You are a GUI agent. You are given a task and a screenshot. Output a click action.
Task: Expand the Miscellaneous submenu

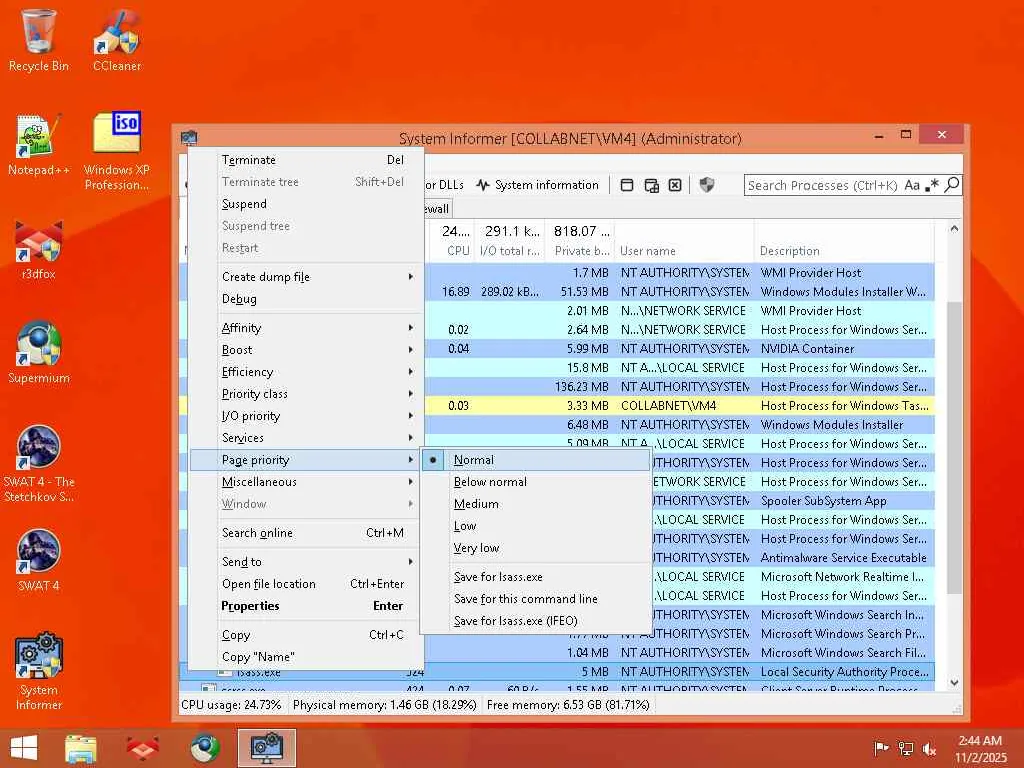tap(306, 482)
